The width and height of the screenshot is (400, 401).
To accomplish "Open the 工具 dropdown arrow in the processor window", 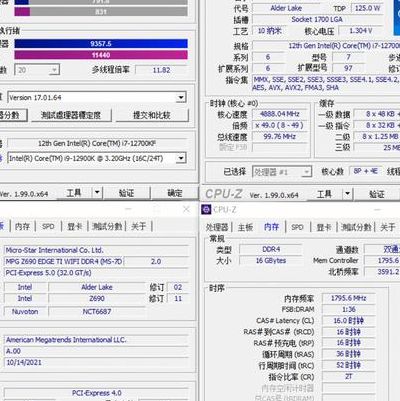I will 347,194.
